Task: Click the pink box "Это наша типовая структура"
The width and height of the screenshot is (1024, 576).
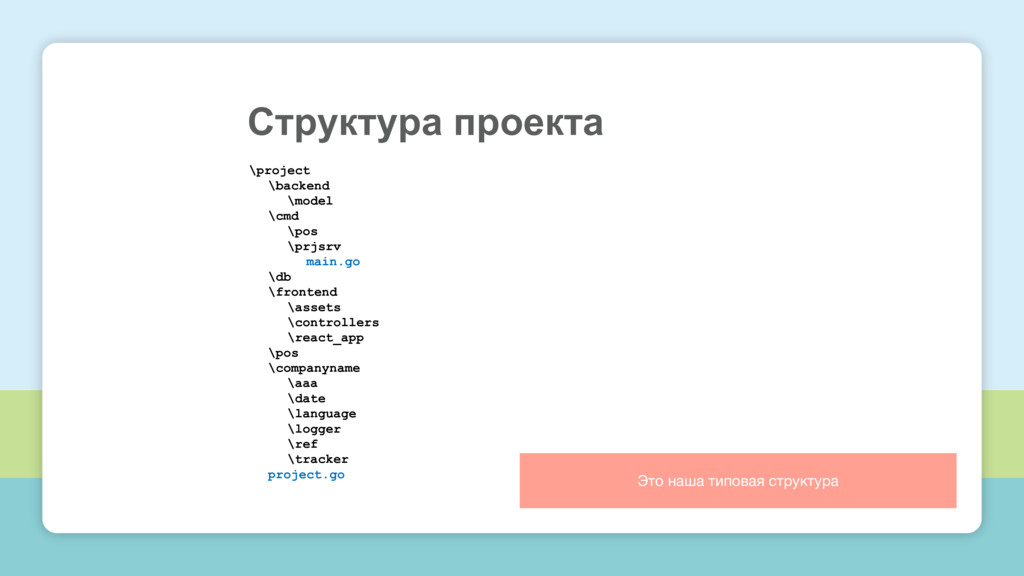Action: 738,481
